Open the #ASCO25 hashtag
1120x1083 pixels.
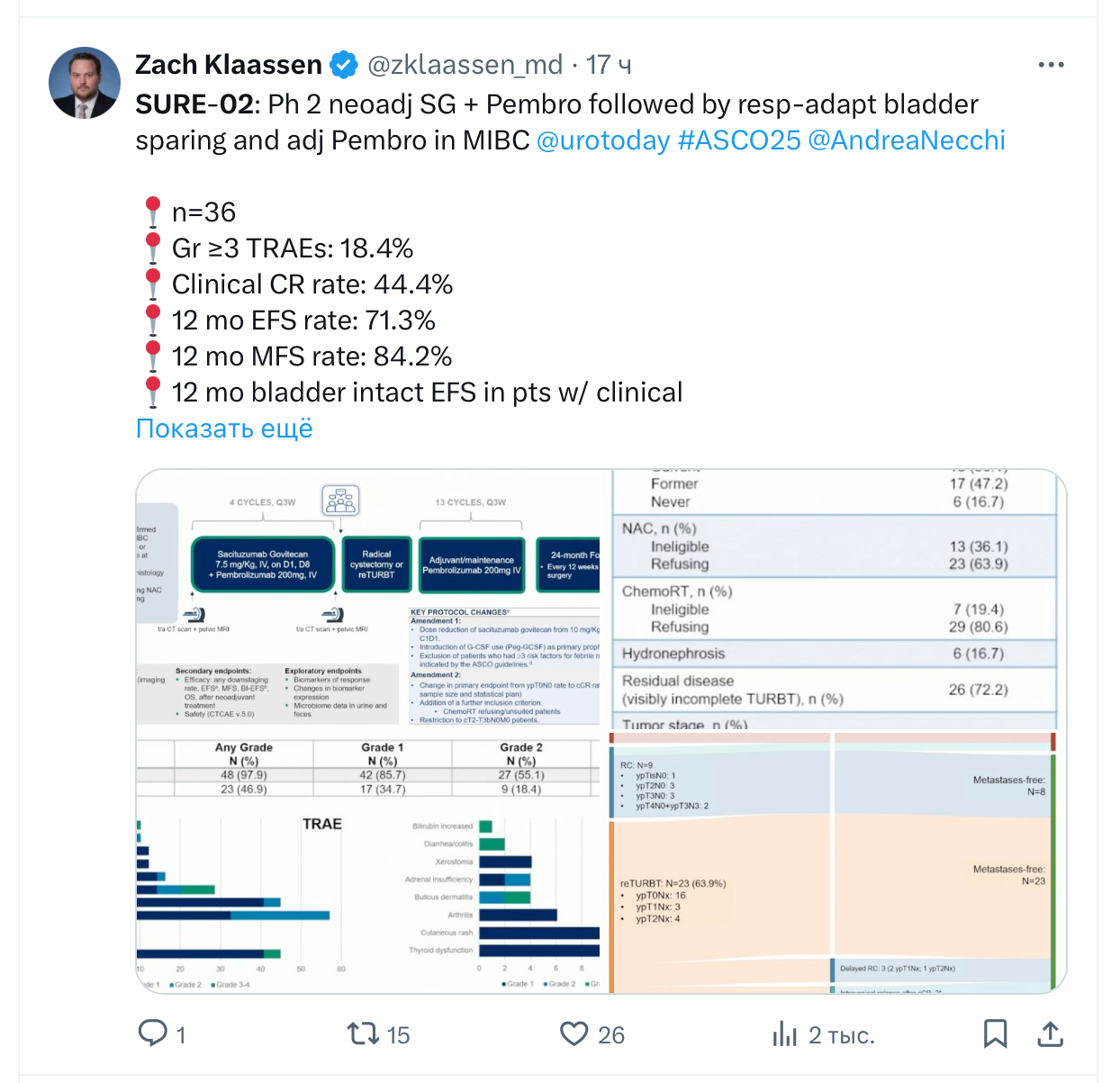pyautogui.click(x=738, y=140)
